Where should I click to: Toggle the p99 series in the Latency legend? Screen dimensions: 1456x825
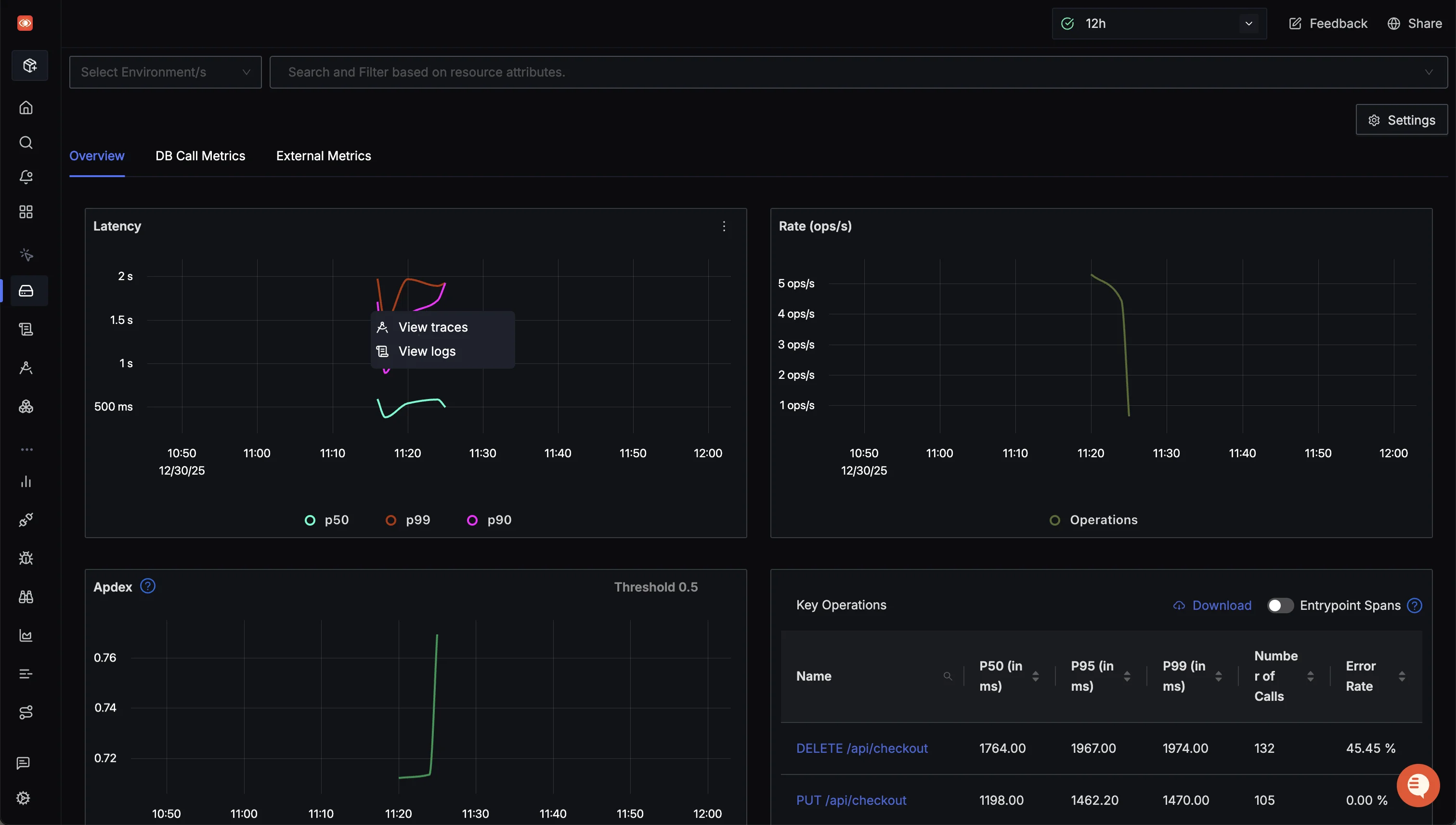tap(408, 520)
